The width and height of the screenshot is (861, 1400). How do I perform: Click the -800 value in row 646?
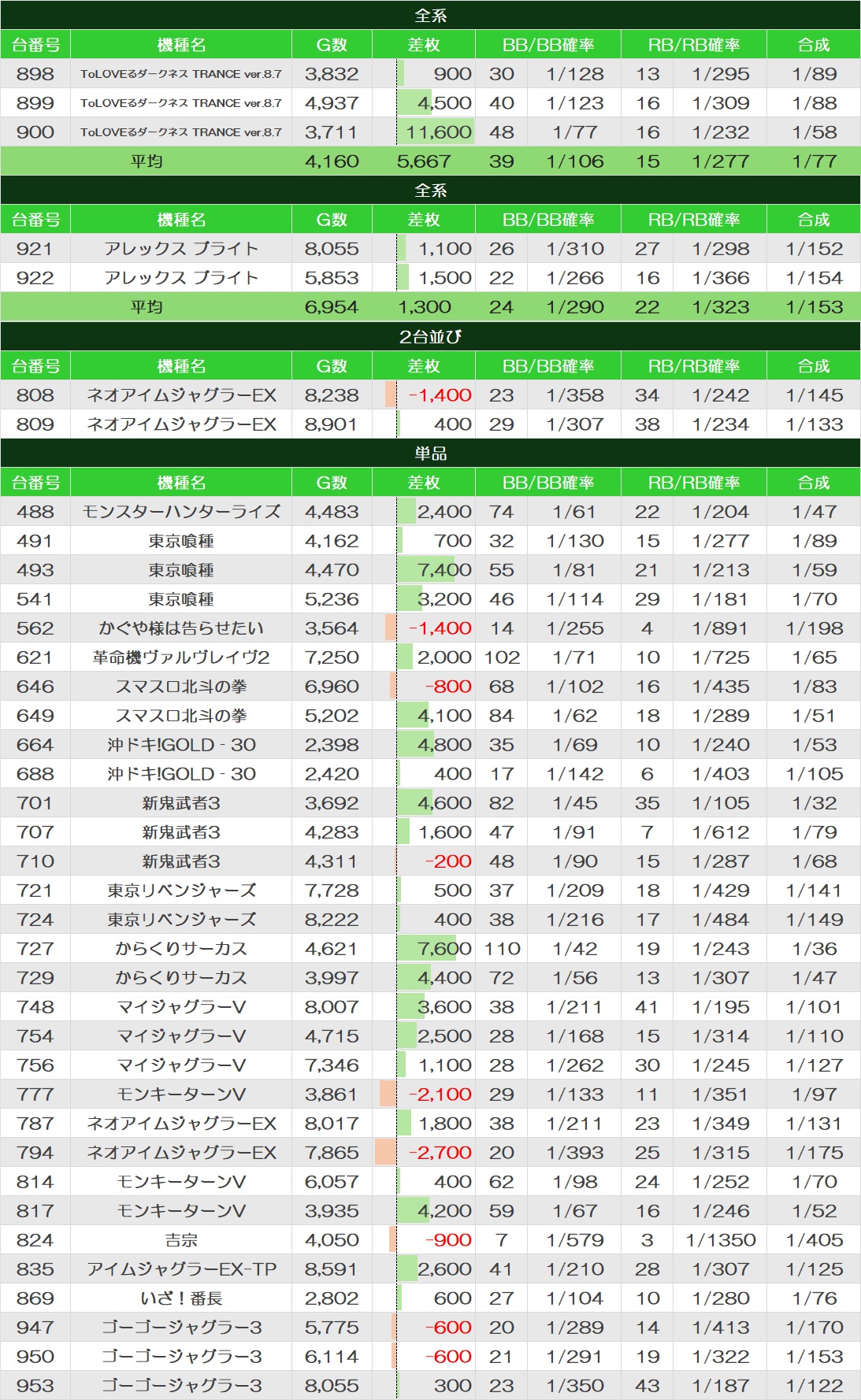tap(449, 687)
